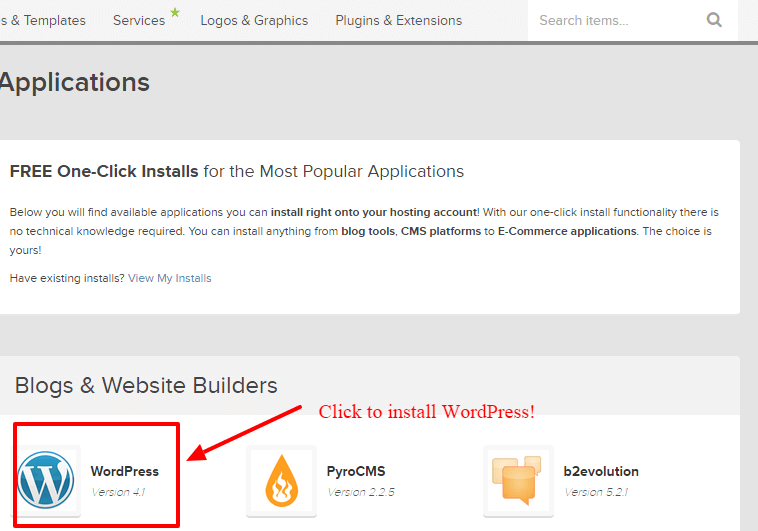
Task: Click the FREE One-Click Installs heading
Action: [237, 171]
